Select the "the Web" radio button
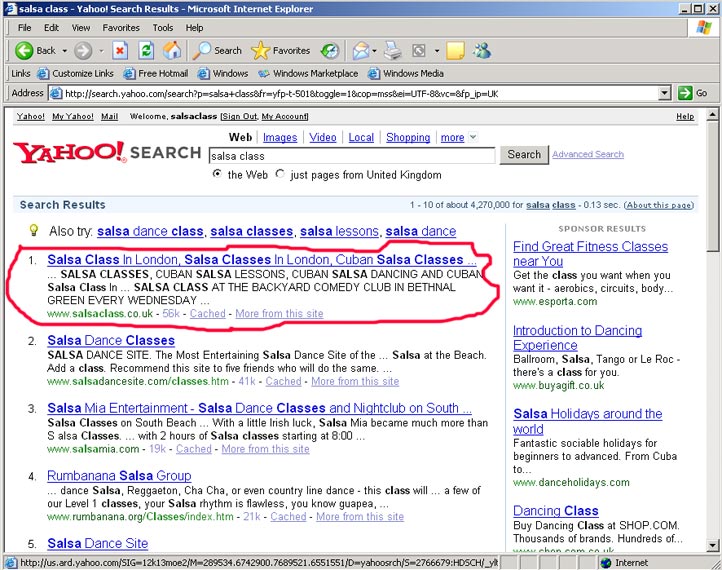 (217, 175)
